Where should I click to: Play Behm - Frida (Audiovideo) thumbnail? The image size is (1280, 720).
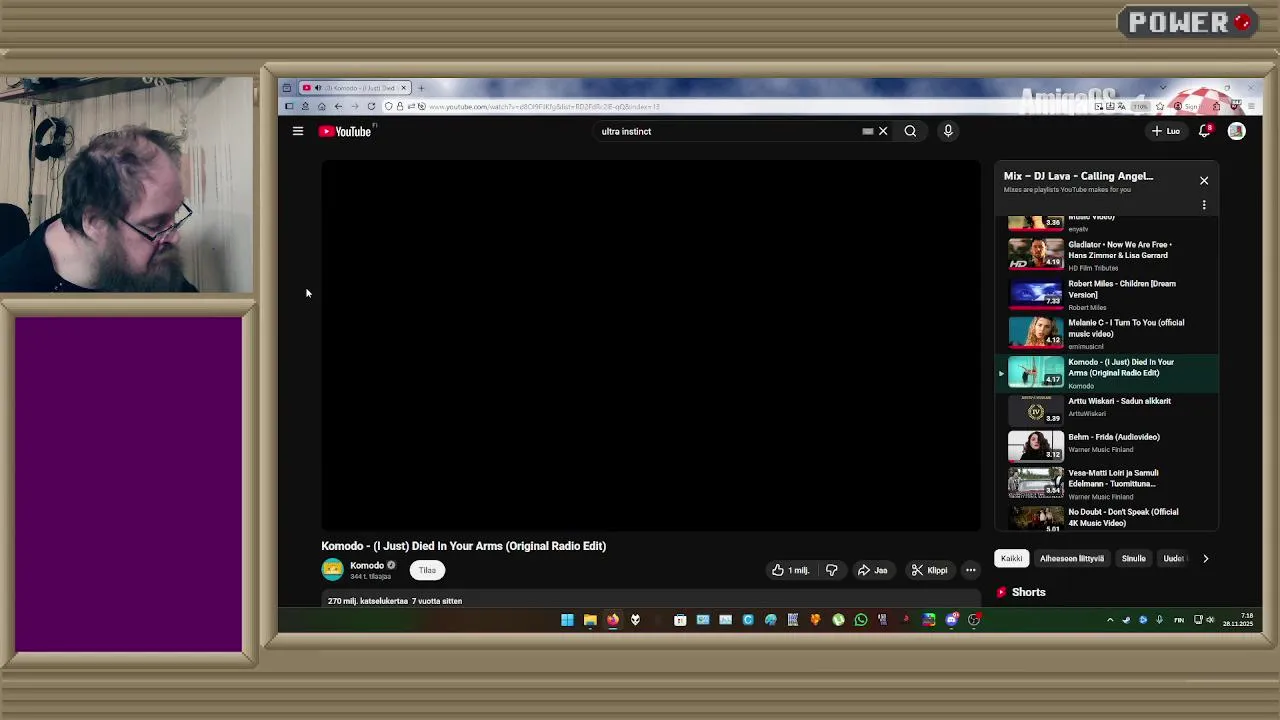click(x=1036, y=445)
